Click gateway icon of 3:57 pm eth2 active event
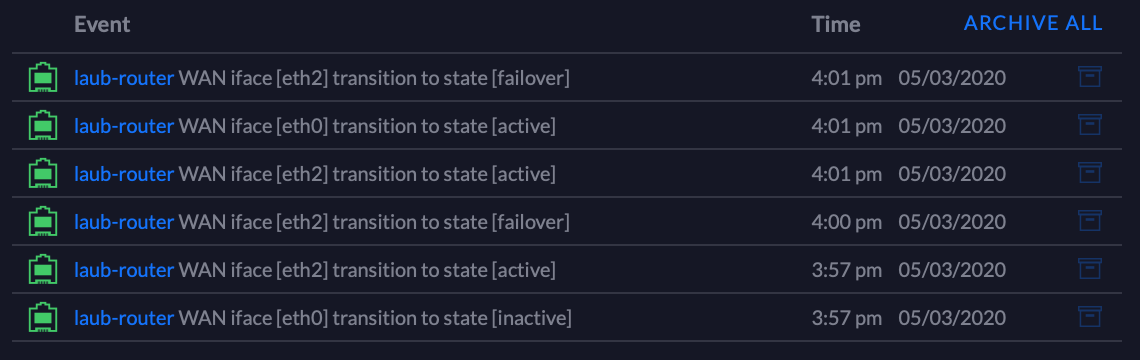Screen dimensions: 1140x360 (x=43, y=270)
